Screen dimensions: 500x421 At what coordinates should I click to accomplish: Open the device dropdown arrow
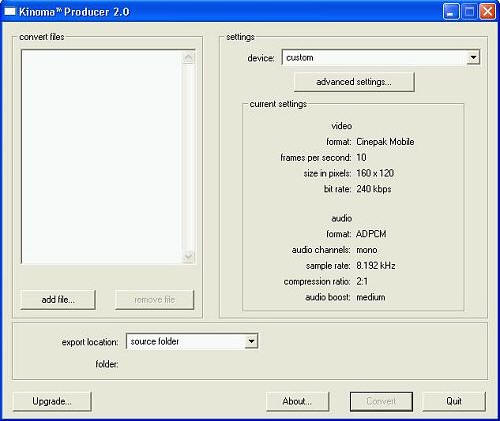tap(473, 57)
